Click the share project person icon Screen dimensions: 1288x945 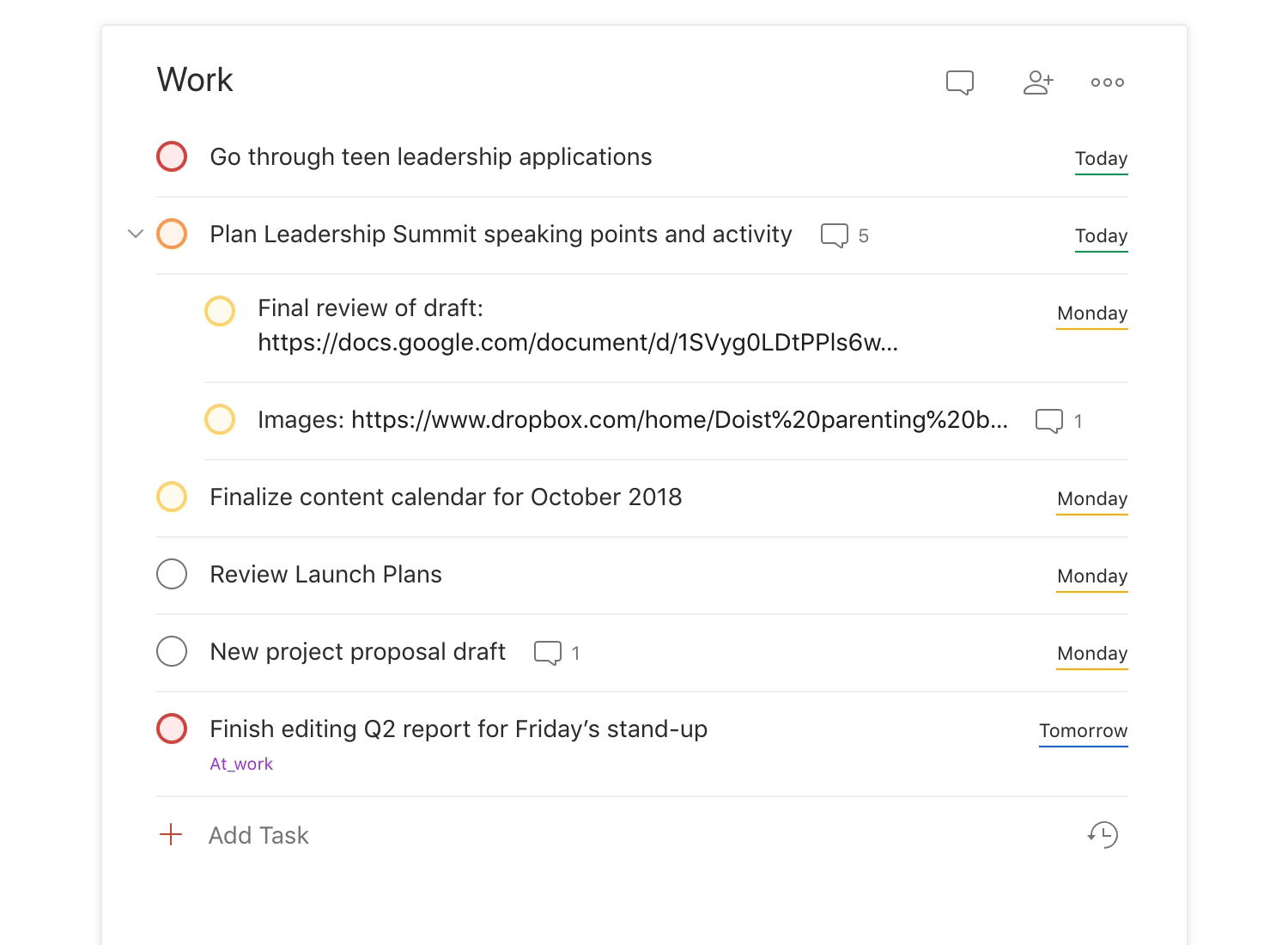[1037, 82]
